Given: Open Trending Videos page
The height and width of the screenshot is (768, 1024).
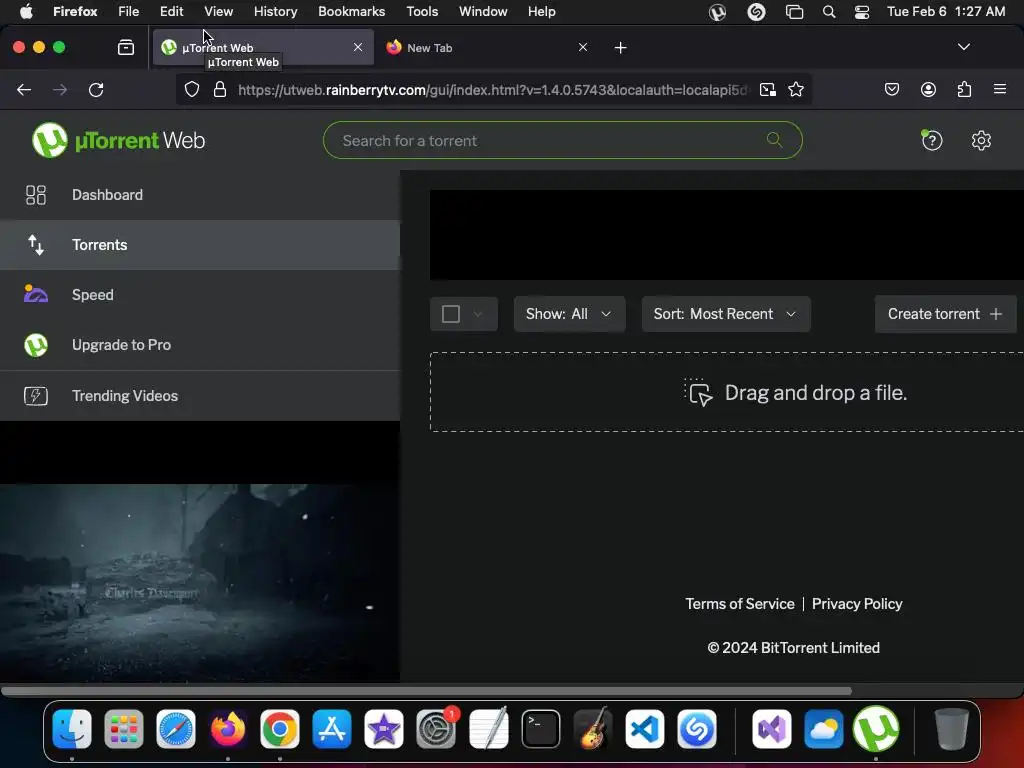Looking at the screenshot, I should point(200,396).
